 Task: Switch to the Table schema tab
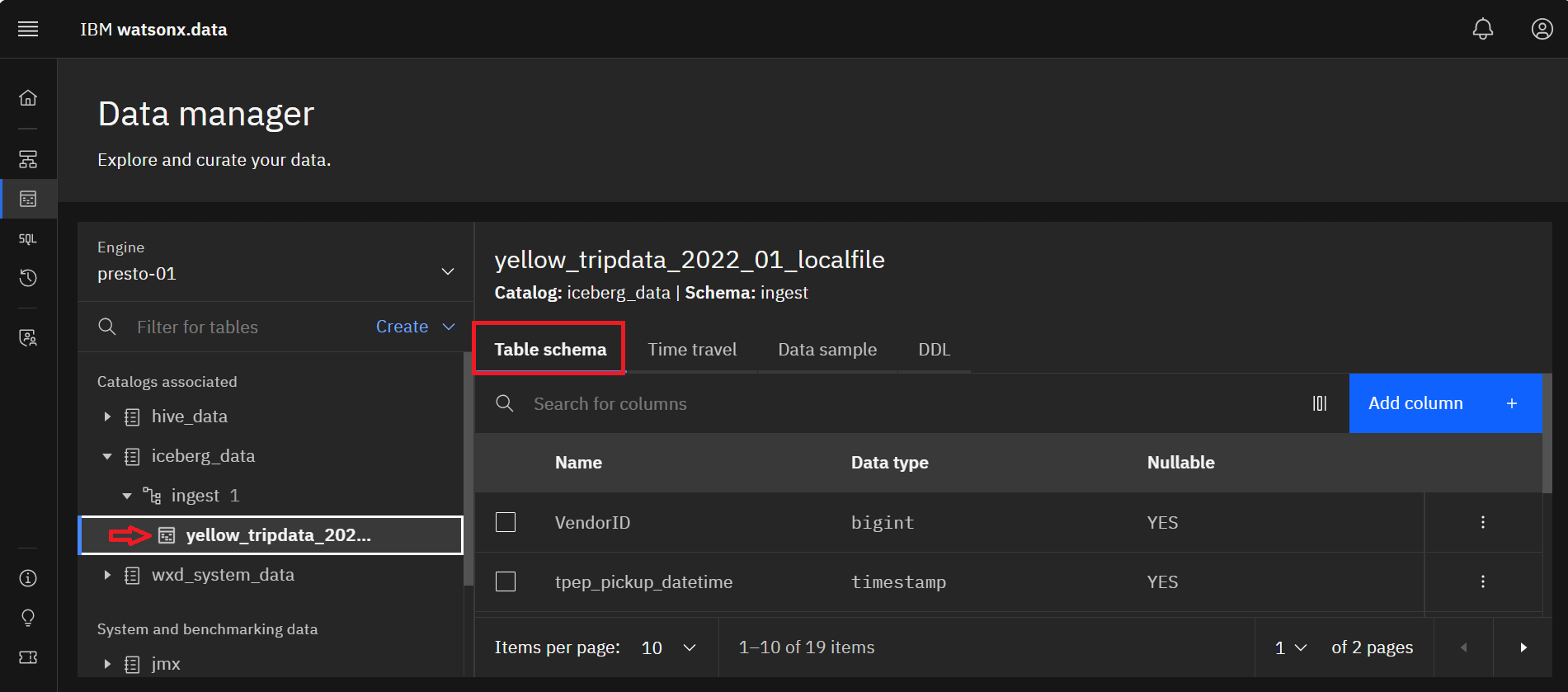click(x=550, y=350)
